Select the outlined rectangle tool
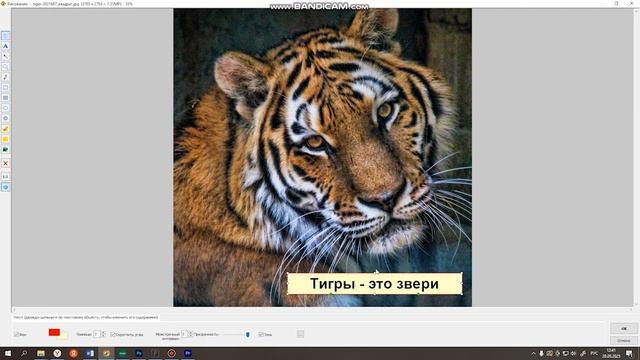 tap(5, 87)
